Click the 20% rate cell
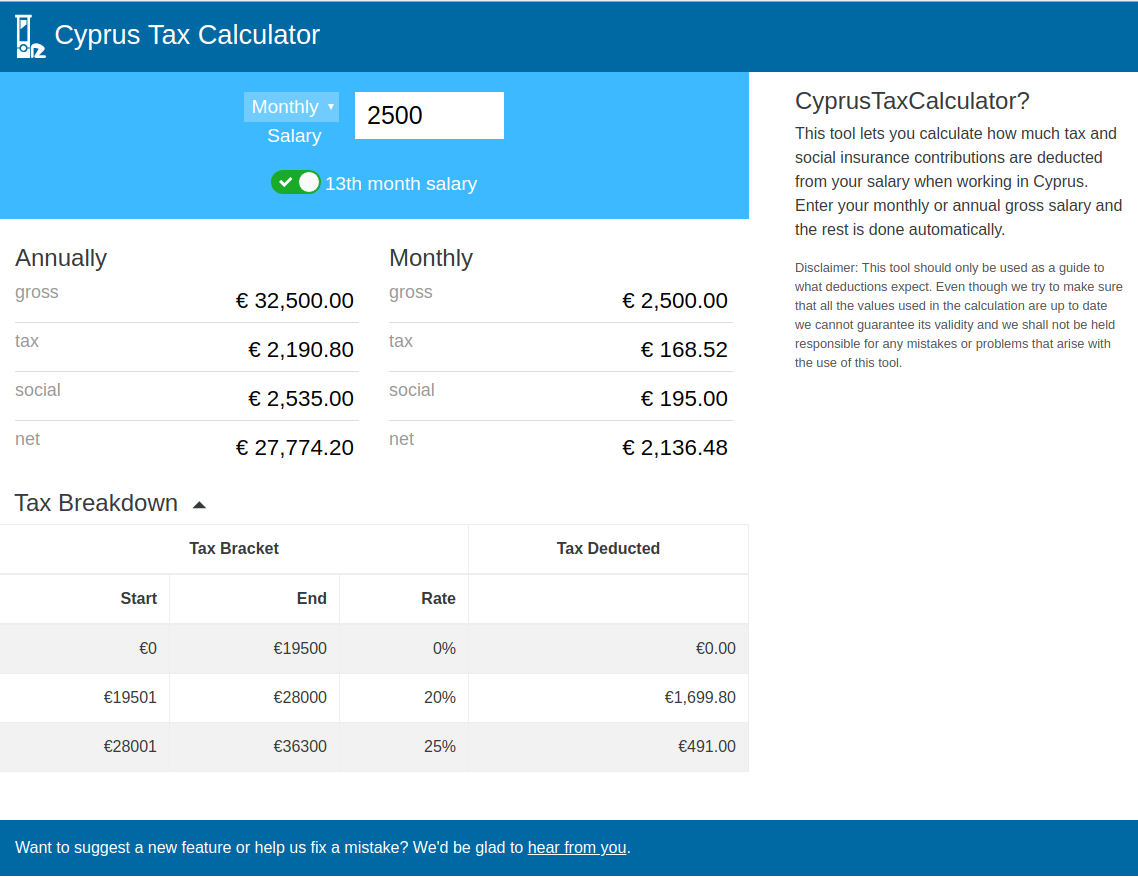 point(404,697)
